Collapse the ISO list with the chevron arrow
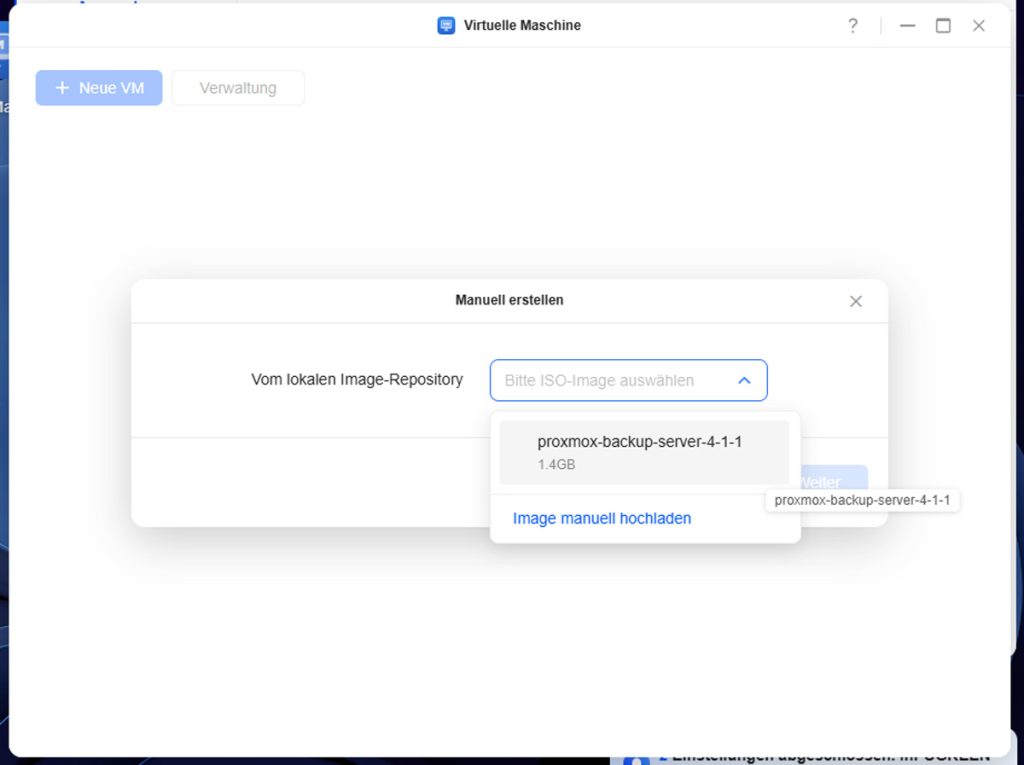Image resolution: width=1024 pixels, height=765 pixels. 744,381
